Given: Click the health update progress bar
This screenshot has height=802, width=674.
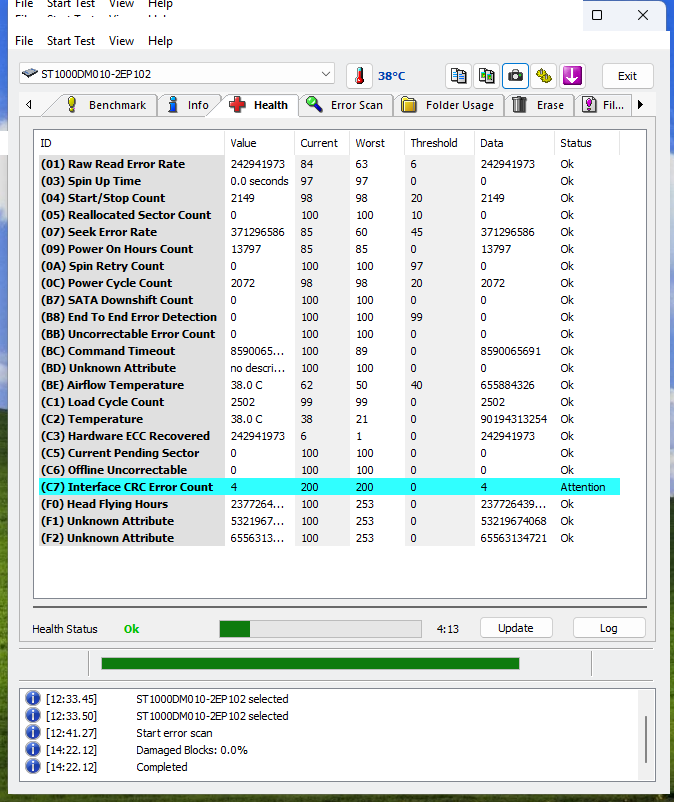Looking at the screenshot, I should 320,629.
